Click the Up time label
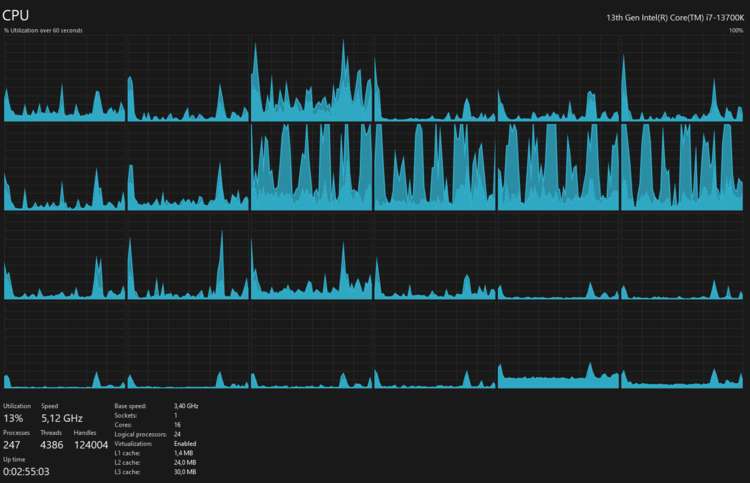 coord(14,459)
